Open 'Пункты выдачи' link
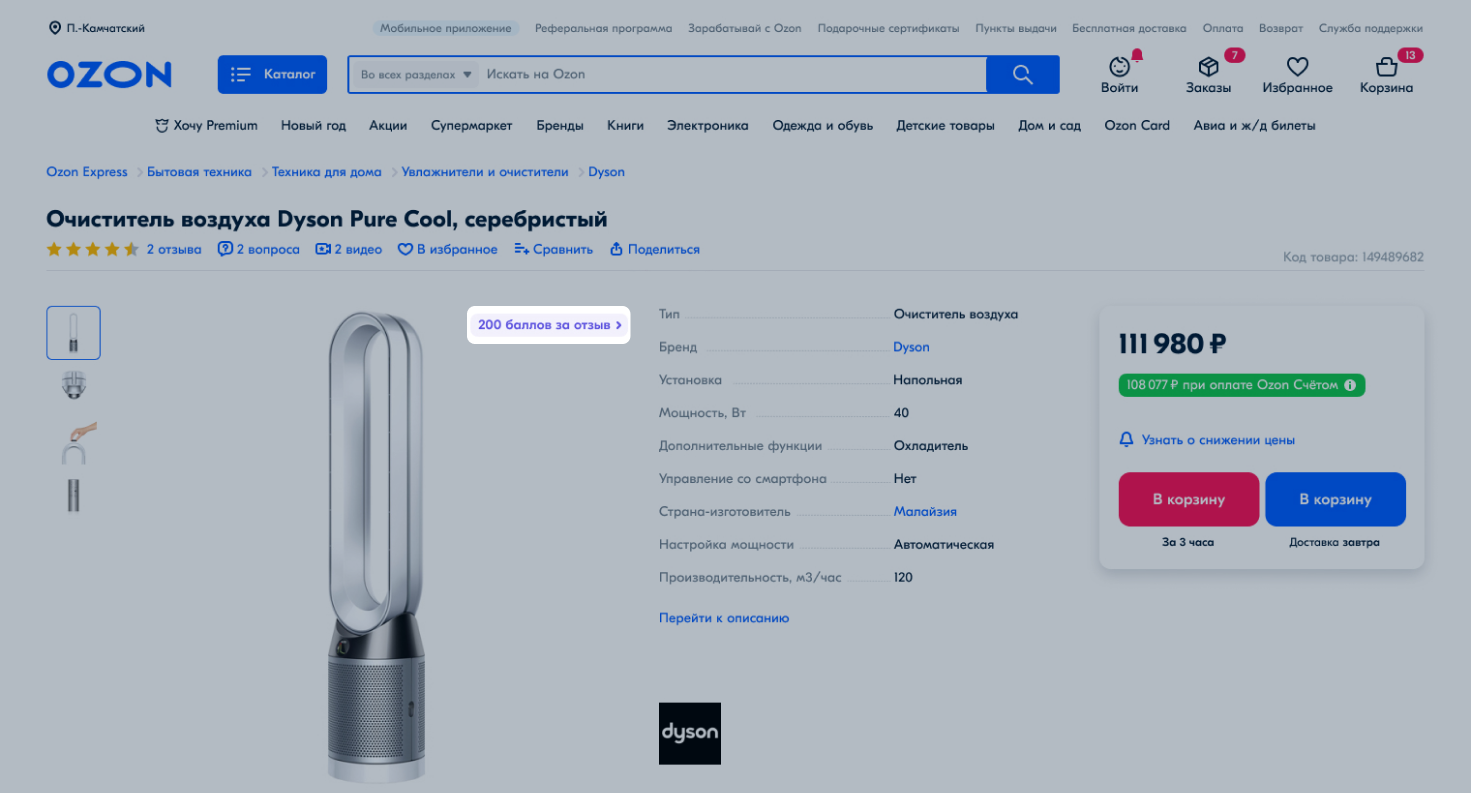The image size is (1471, 794). [1016, 28]
